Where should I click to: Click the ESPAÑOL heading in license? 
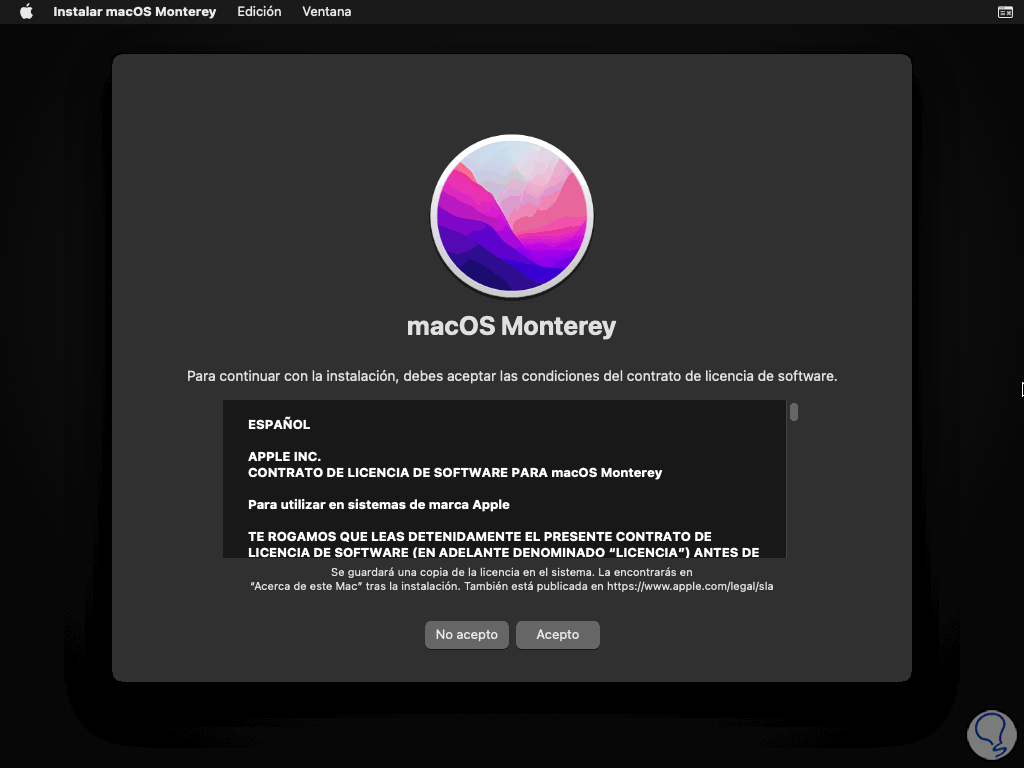(279, 424)
